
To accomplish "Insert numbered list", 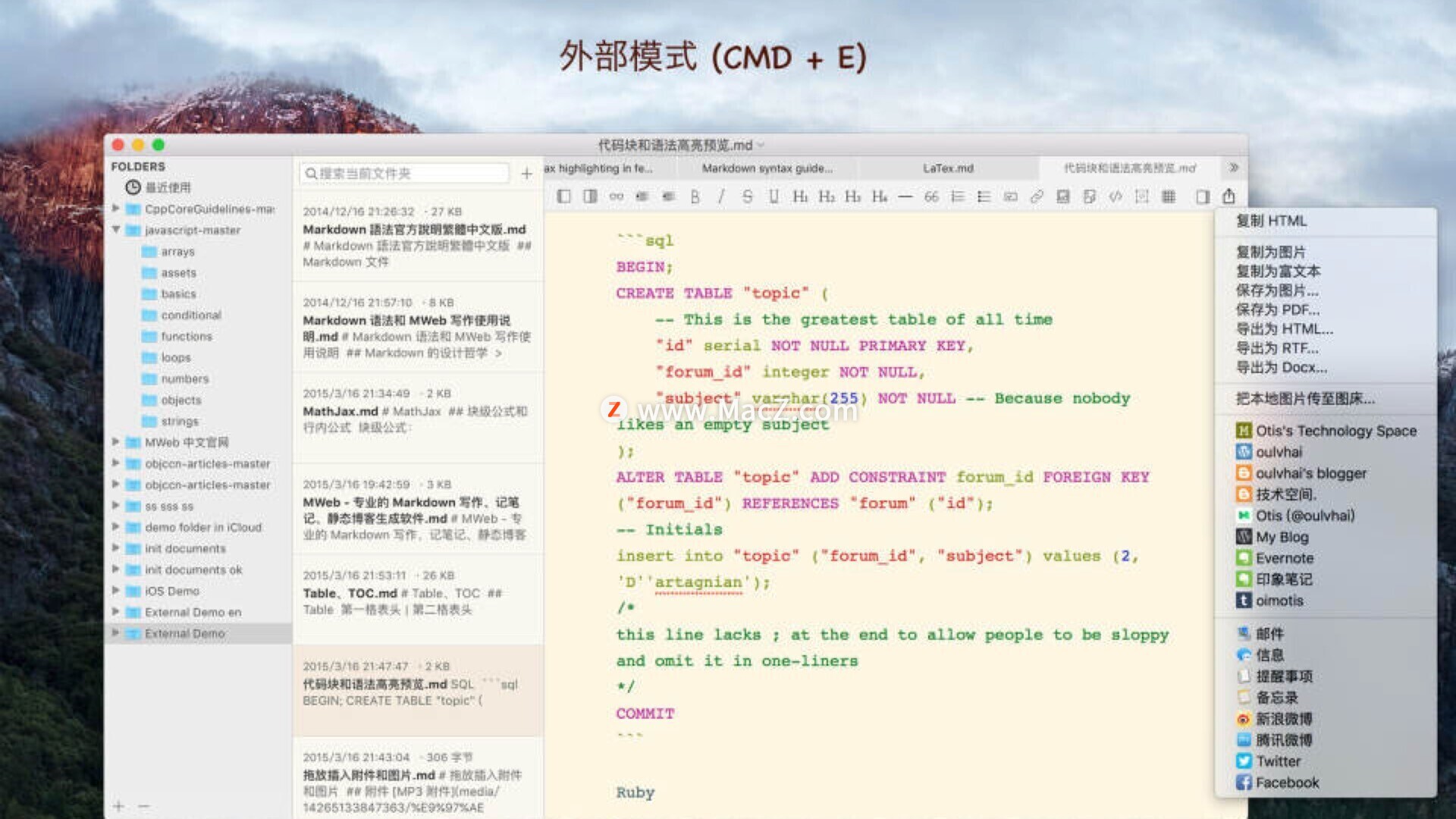I will (x=958, y=196).
